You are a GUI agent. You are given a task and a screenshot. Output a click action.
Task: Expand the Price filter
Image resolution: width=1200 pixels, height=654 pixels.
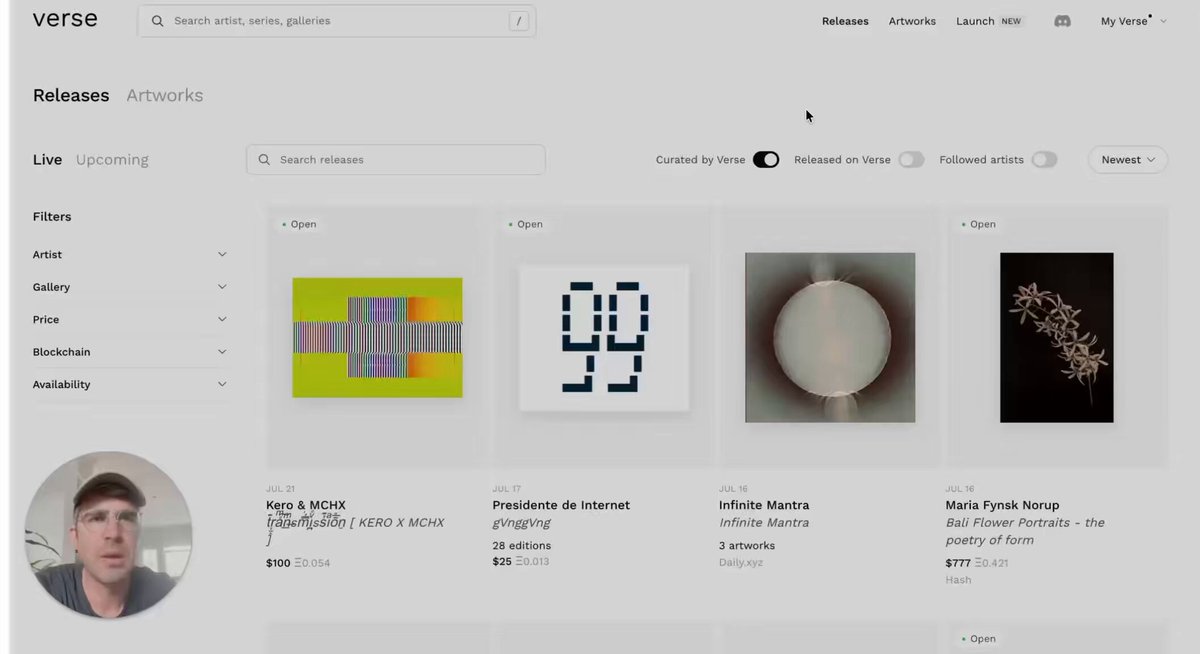click(130, 320)
